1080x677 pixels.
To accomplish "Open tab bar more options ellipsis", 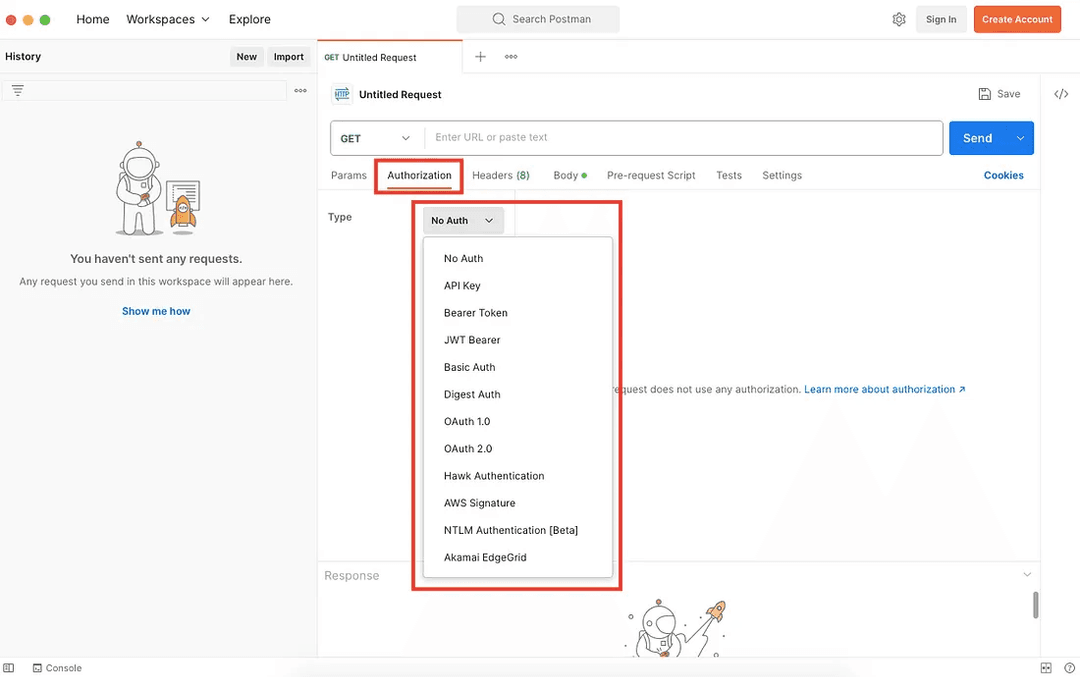I will [511, 56].
